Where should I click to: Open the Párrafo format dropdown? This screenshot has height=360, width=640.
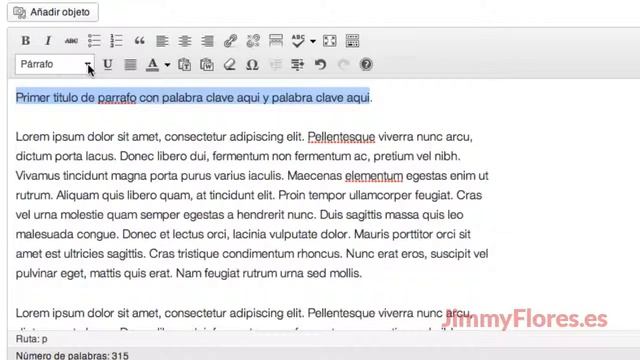pos(55,64)
